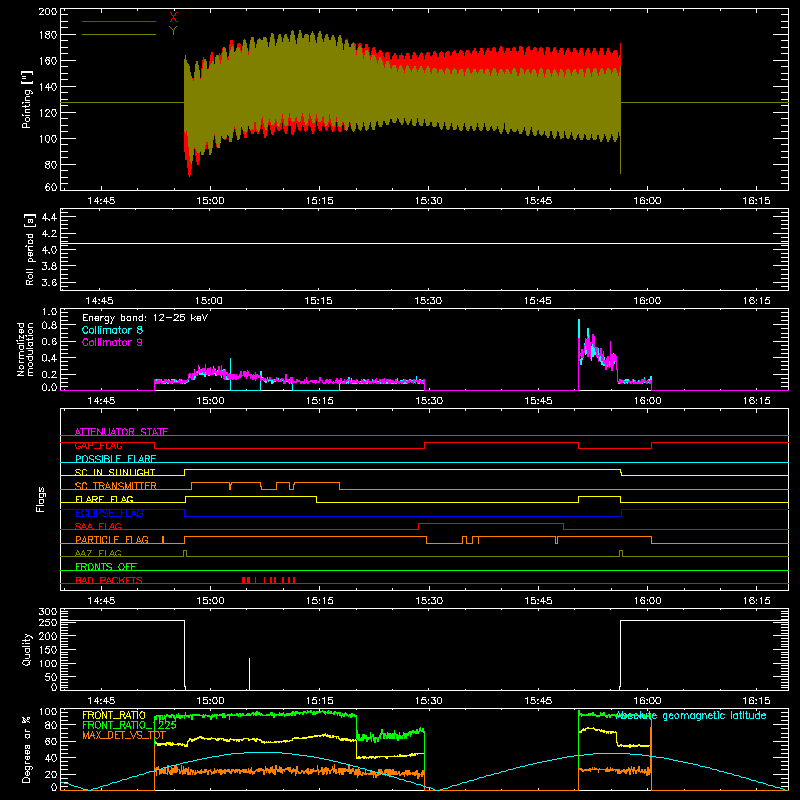Viewport: 800px width, 800px height.
Task: Click the '1.0' tick on the modulation axis
Action: 49,312
